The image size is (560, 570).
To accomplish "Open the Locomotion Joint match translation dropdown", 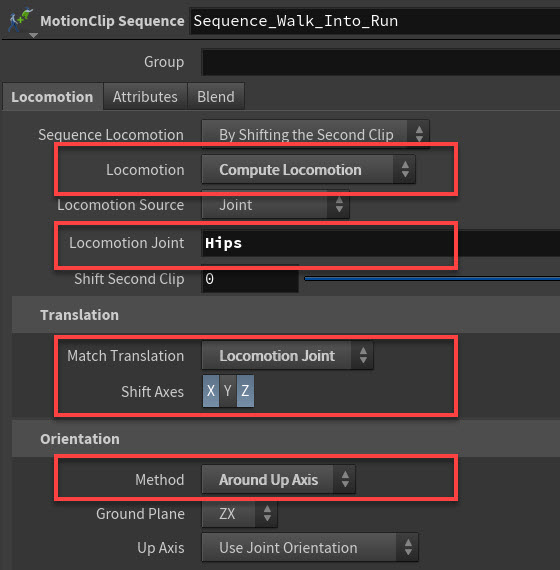I will [x=287, y=356].
